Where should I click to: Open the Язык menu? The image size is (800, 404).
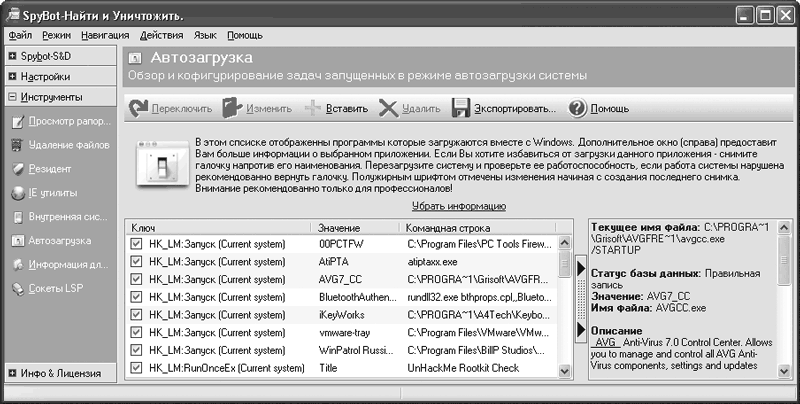click(x=205, y=35)
